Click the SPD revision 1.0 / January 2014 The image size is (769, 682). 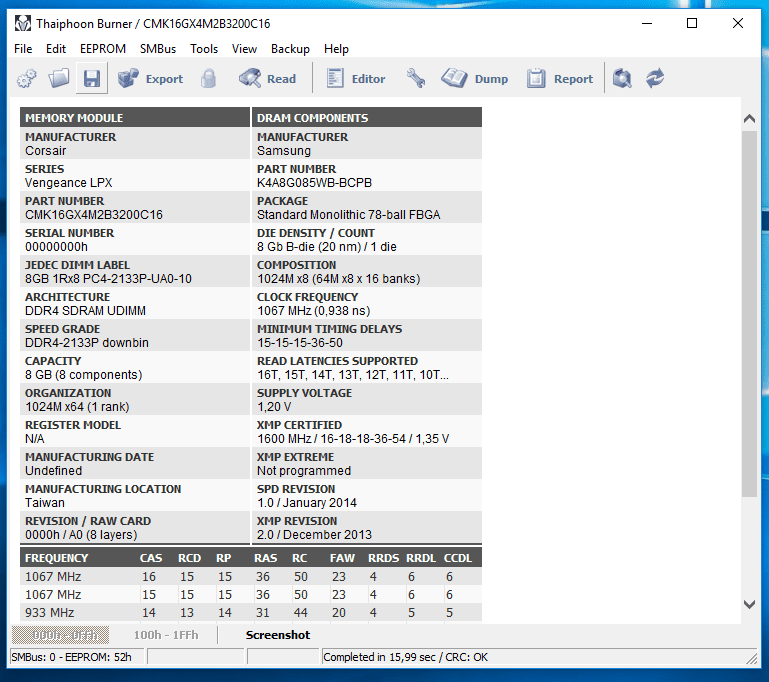(307, 503)
